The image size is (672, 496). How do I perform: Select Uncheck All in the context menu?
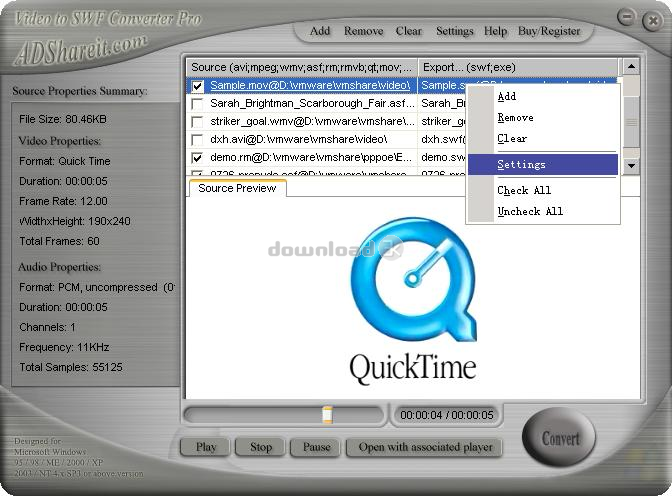pyautogui.click(x=530, y=211)
